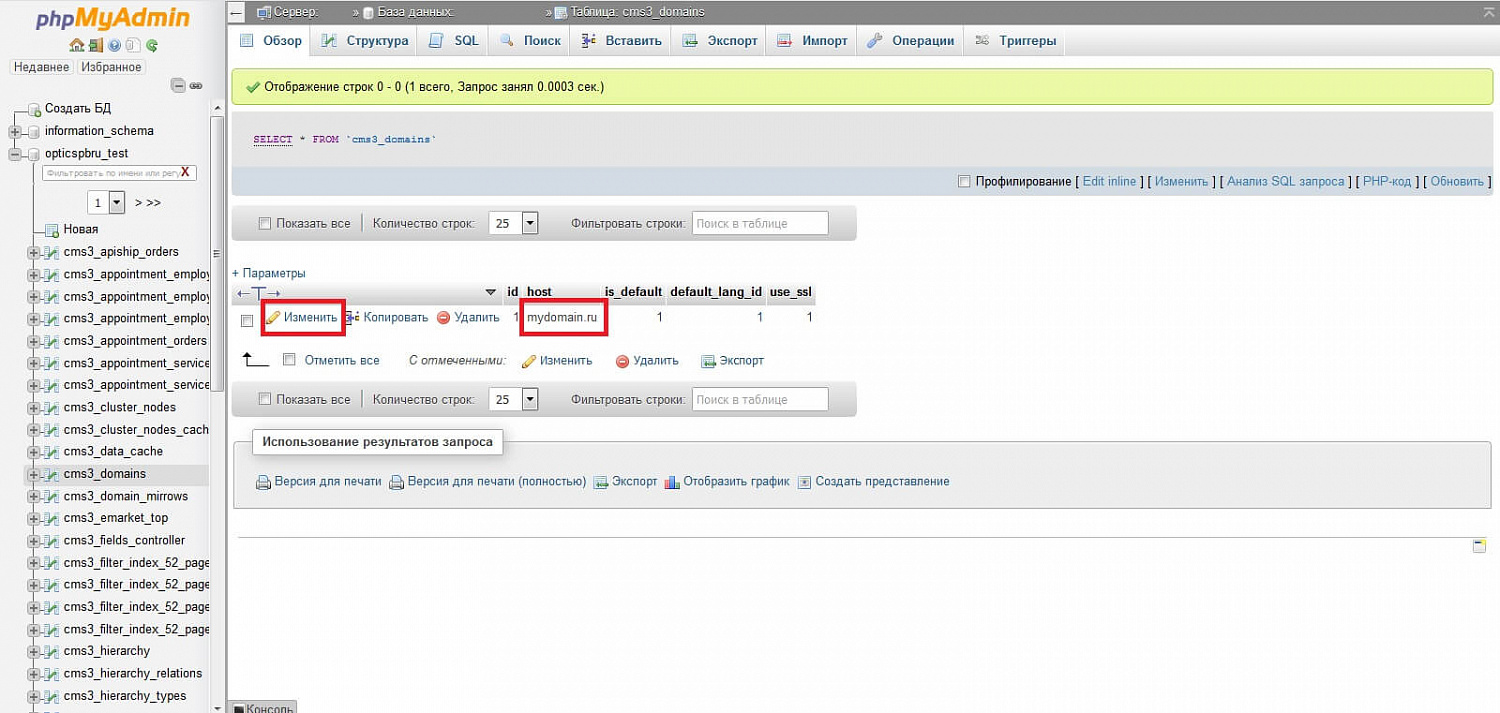Open the Триггеры tab
This screenshot has width=1500, height=713.
click(1015, 41)
